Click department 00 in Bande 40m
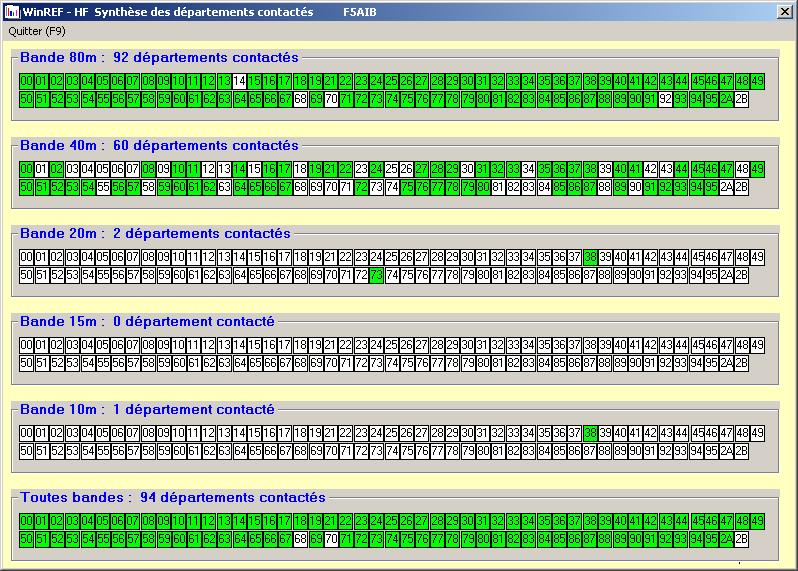This screenshot has width=798, height=571. coord(26,169)
